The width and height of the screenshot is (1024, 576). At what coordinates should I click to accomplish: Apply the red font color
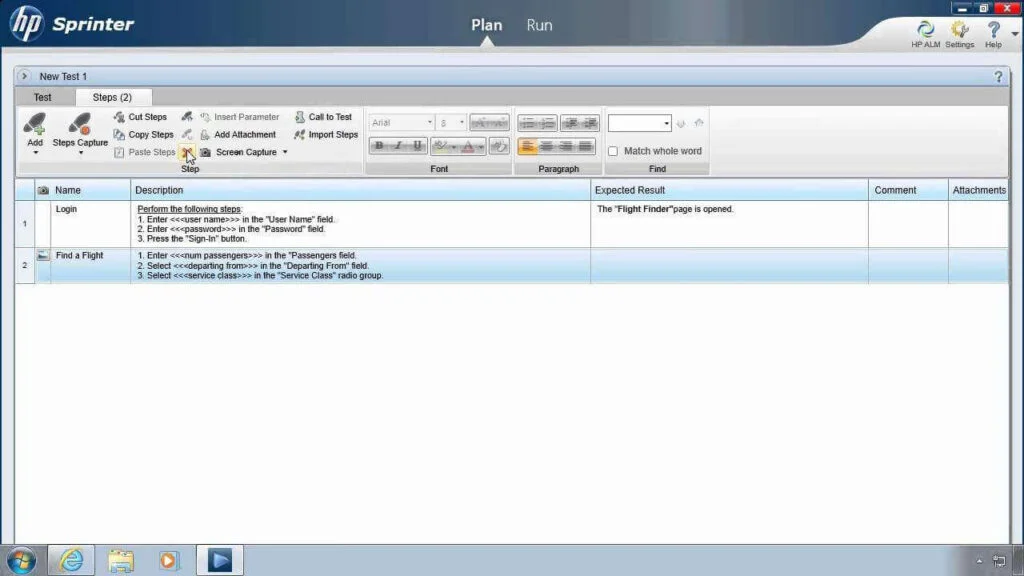(x=468, y=146)
